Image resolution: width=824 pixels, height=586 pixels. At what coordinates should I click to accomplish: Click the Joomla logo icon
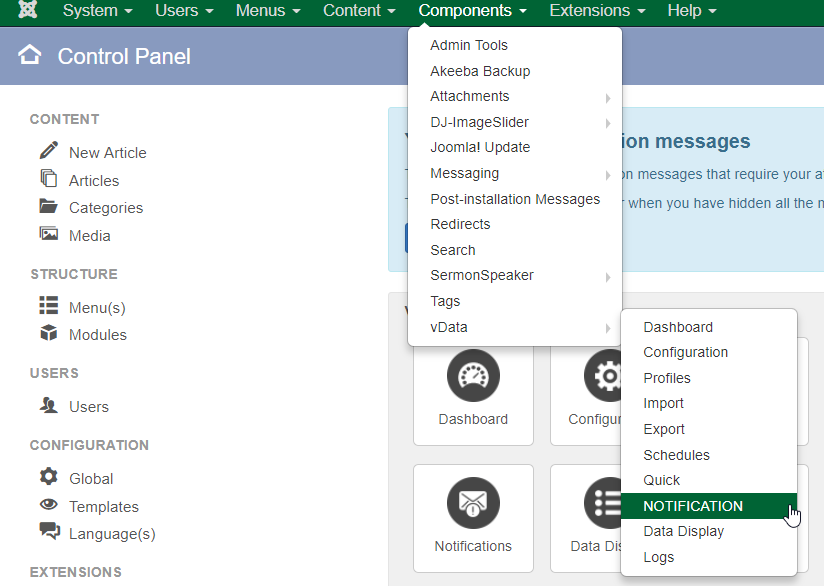tap(29, 11)
